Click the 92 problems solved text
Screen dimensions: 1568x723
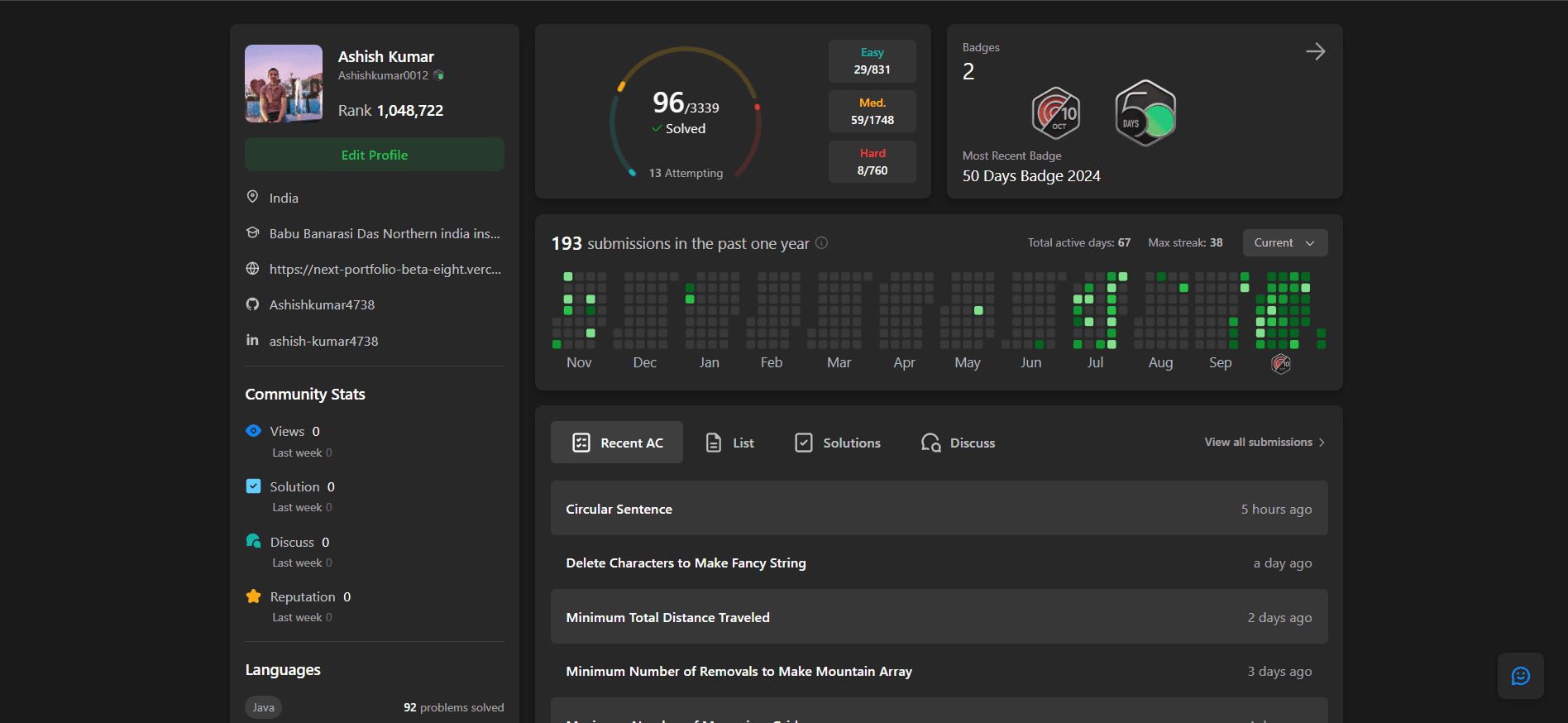453,707
